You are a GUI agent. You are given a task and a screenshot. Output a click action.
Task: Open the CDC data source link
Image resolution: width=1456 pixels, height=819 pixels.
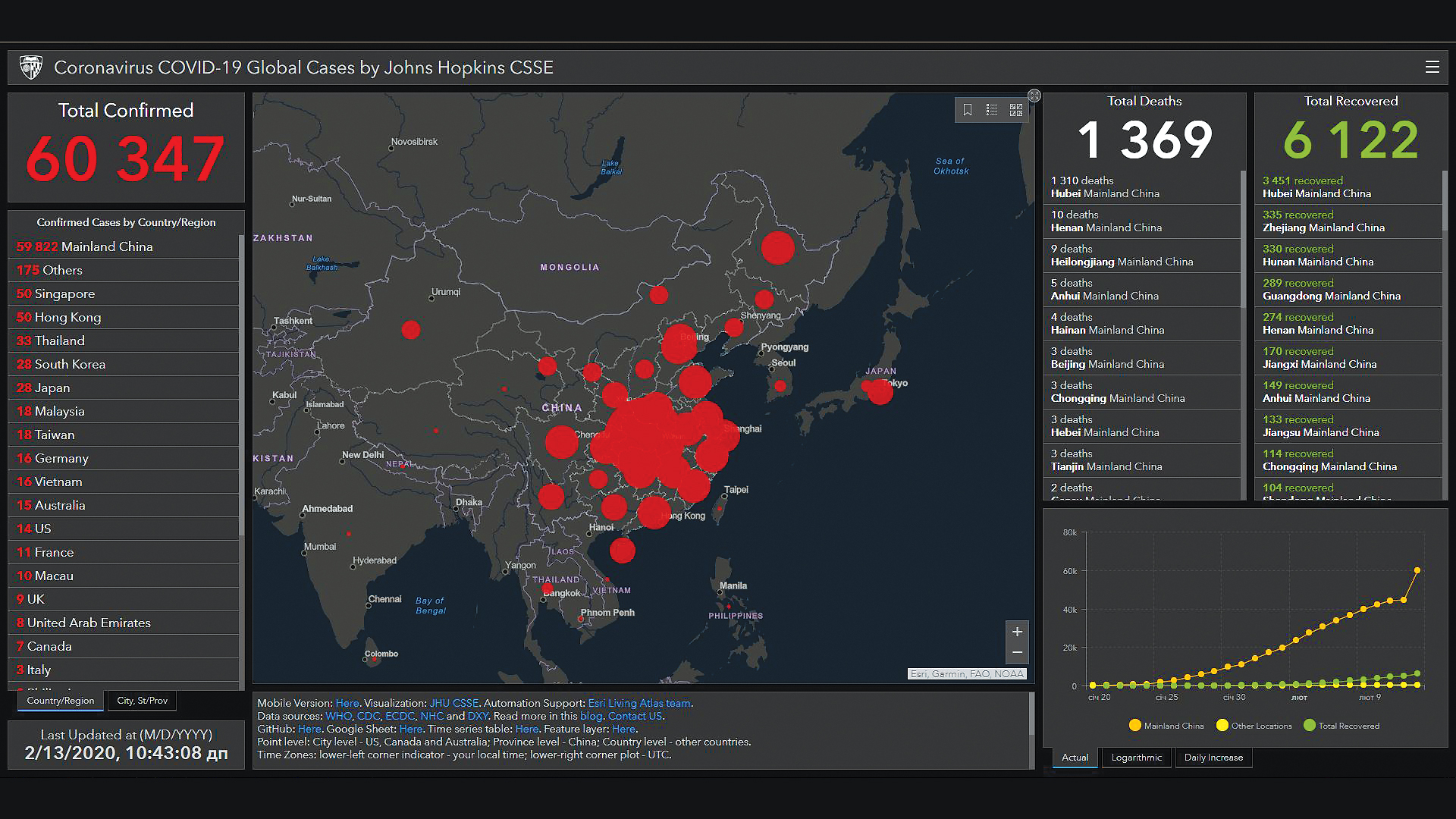tap(369, 716)
